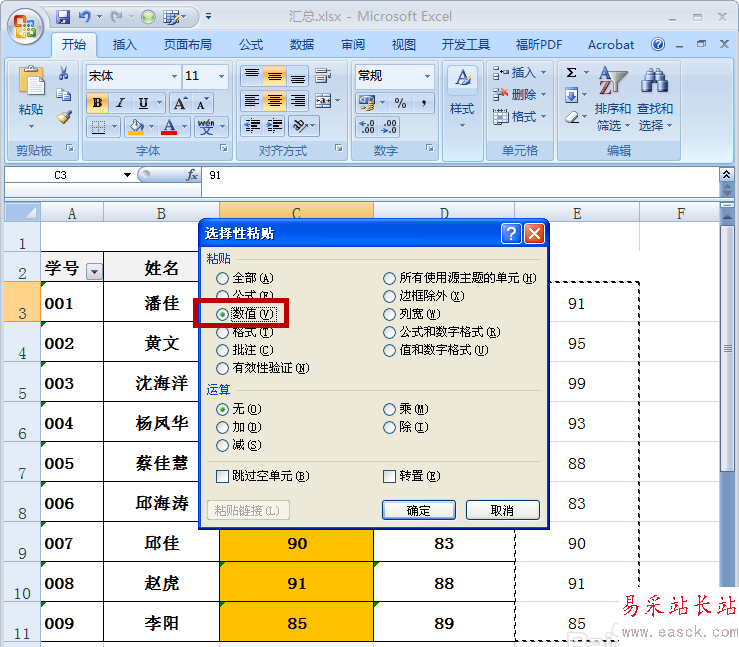Switch to the 页面布局 tab
The height and width of the screenshot is (647, 739).
[x=188, y=45]
